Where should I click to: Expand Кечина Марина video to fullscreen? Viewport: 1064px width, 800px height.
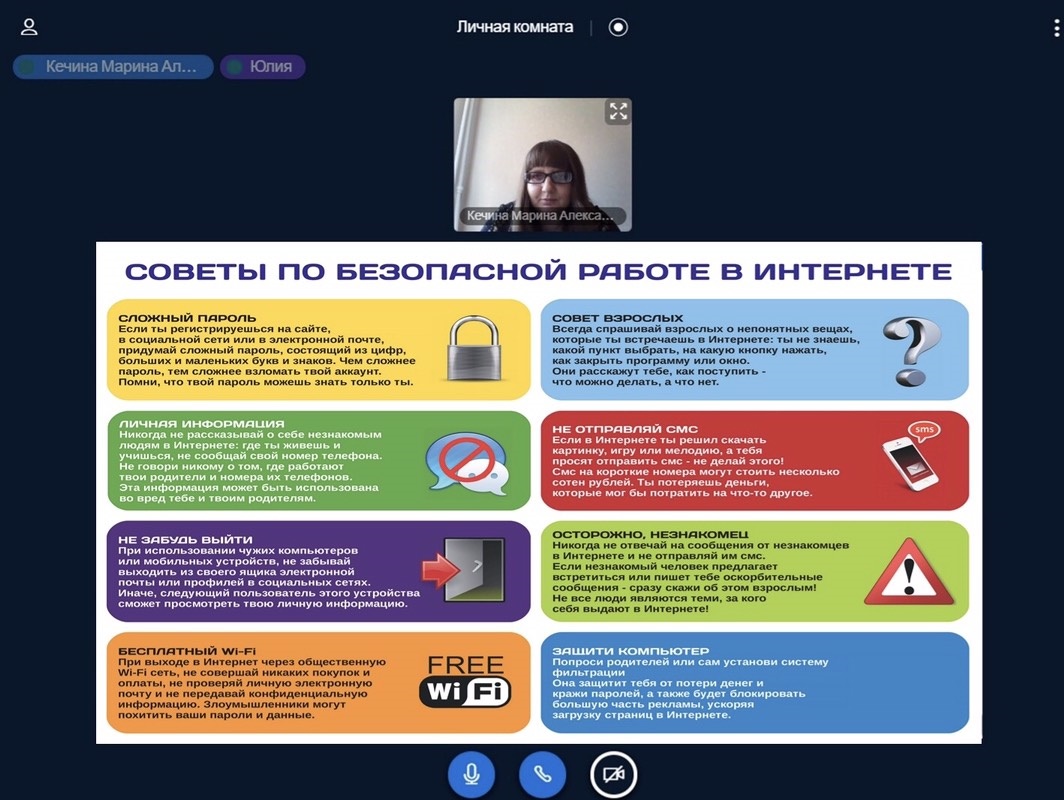tap(618, 111)
